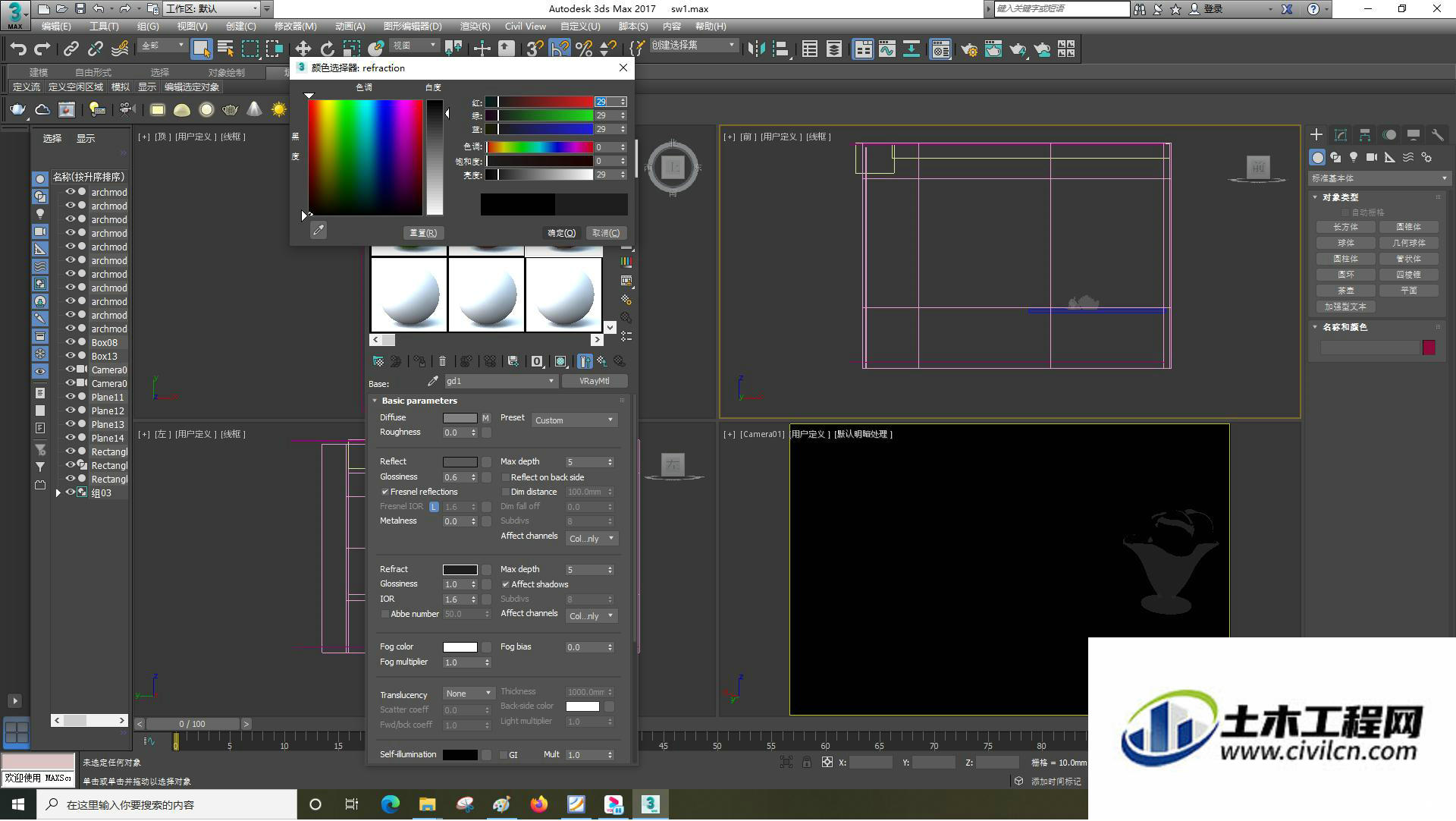
Task: Select the Link tool icon
Action: tap(71, 49)
